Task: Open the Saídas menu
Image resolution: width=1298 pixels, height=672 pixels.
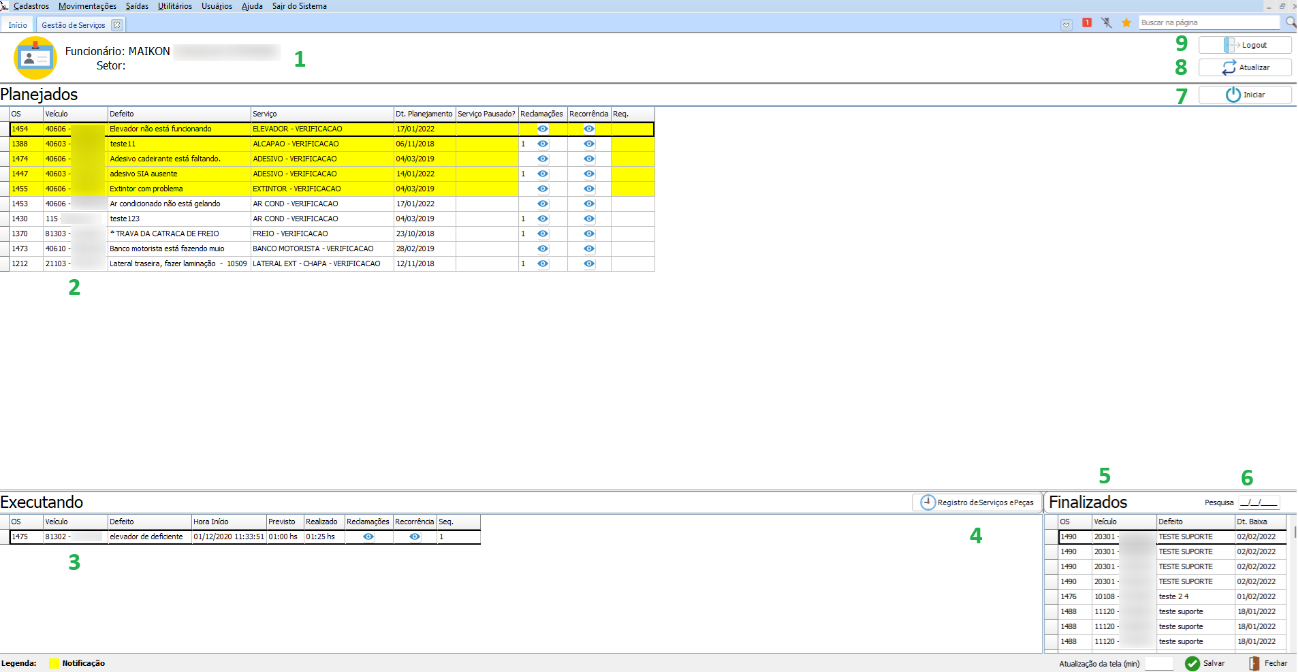Action: pos(137,6)
